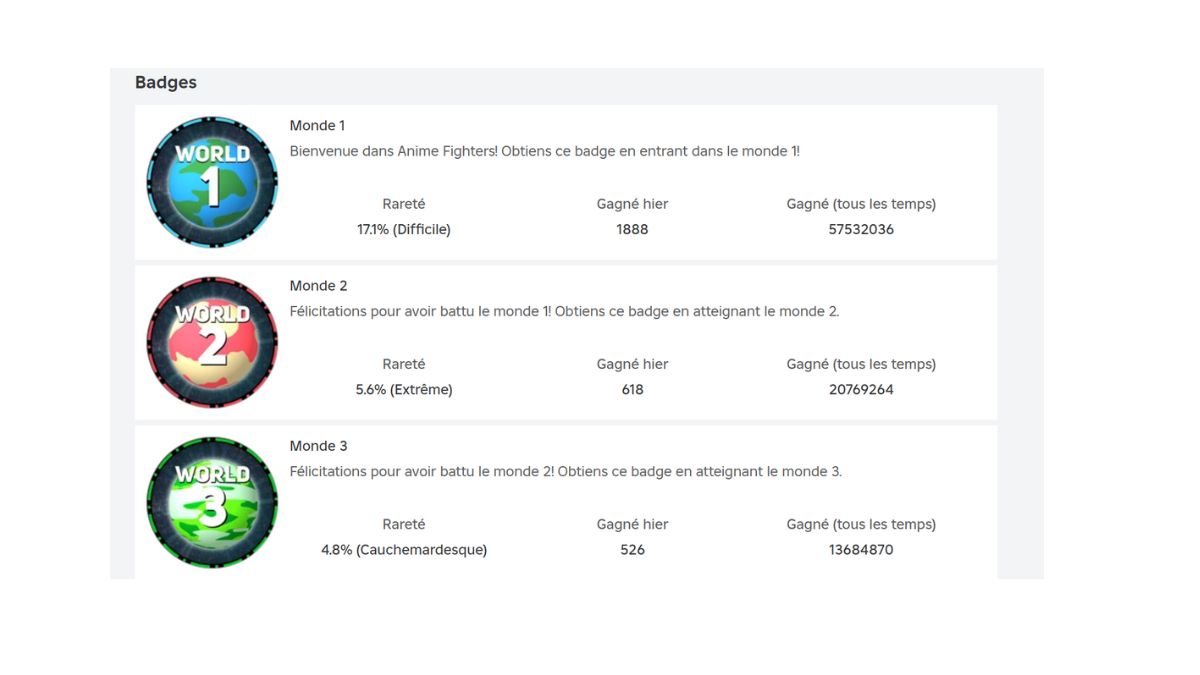Click the 20769264 all-time total
Screen dimensions: 1200x675
coord(861,389)
